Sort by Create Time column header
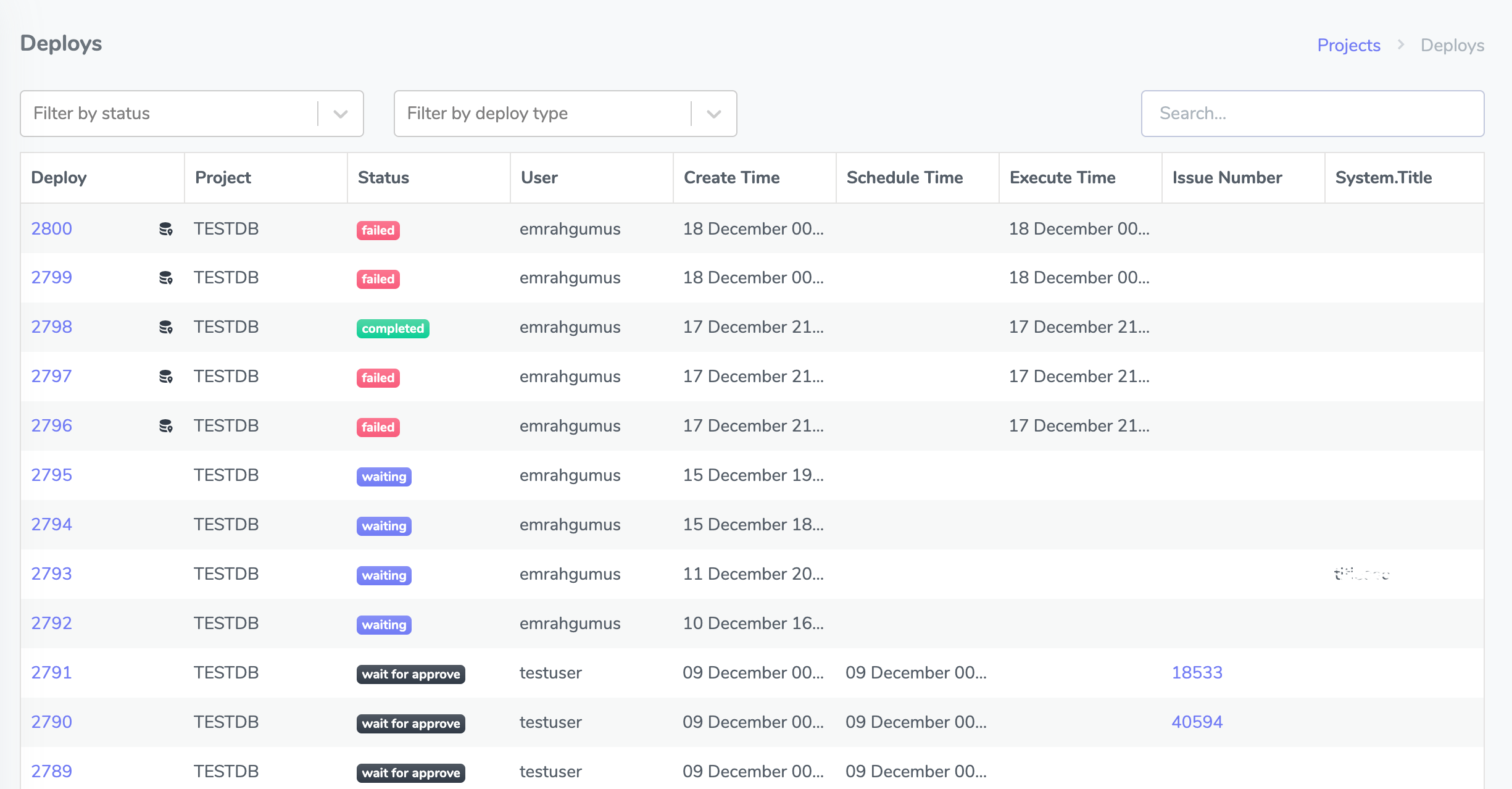This screenshot has height=789, width=1512. [731, 178]
